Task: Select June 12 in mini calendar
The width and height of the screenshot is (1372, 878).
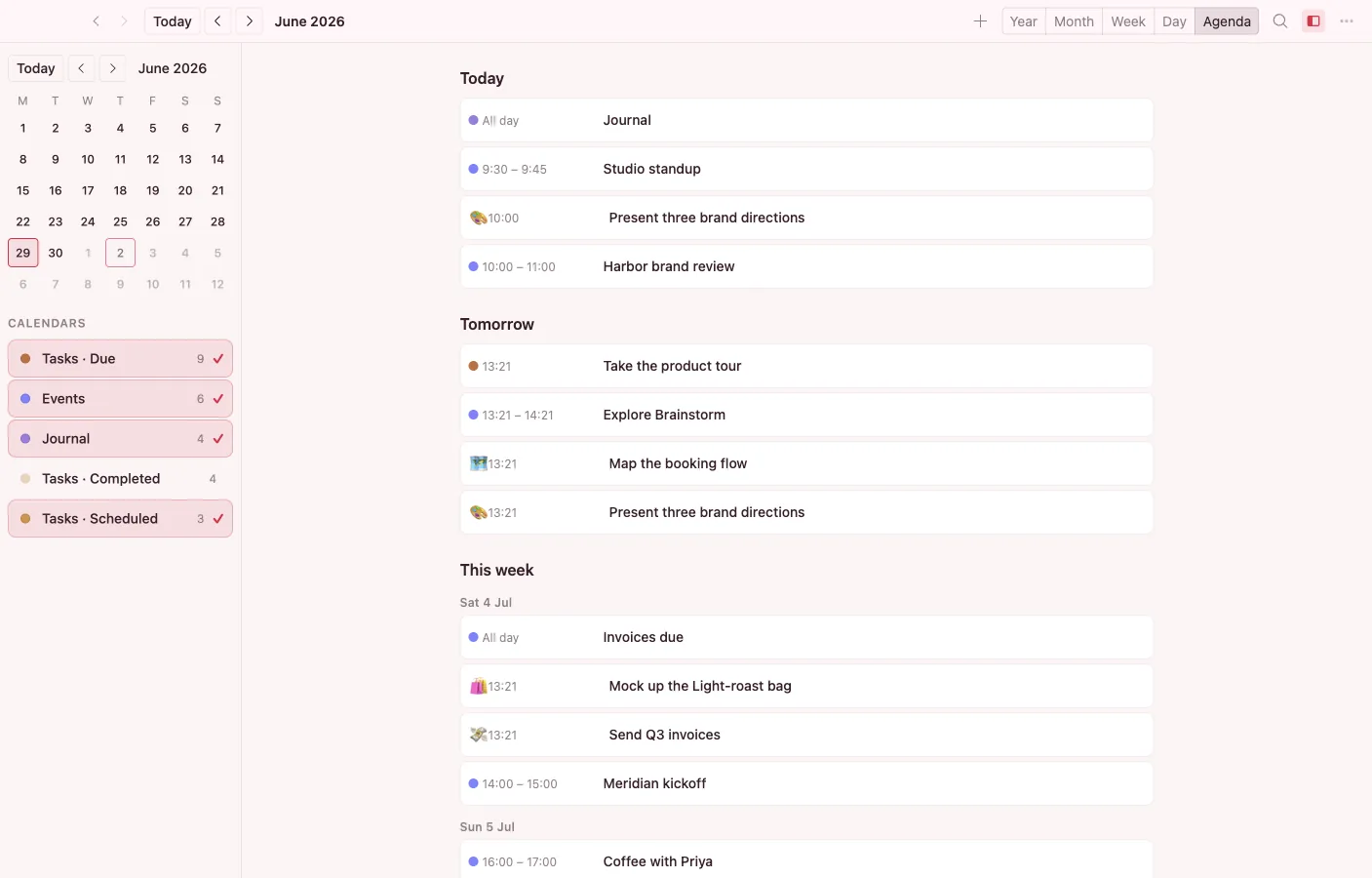Action: pos(153,159)
